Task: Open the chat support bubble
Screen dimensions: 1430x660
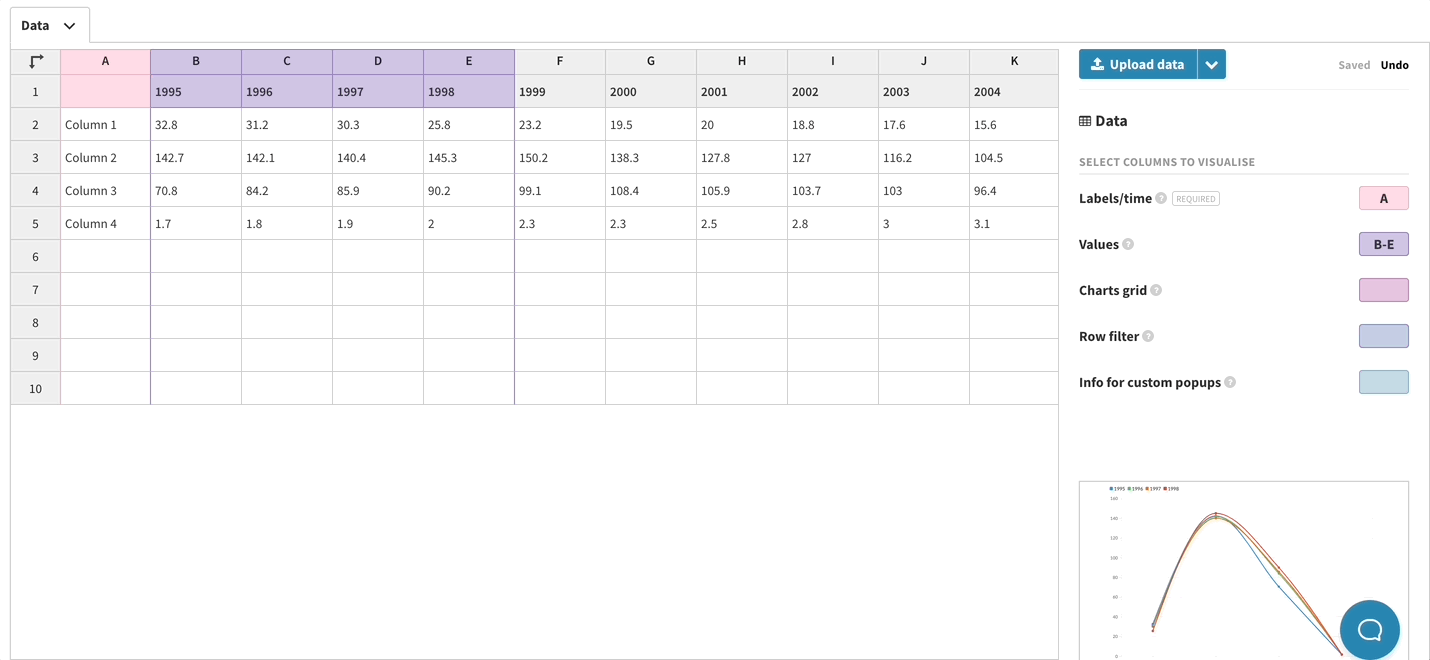Action: (1369, 629)
